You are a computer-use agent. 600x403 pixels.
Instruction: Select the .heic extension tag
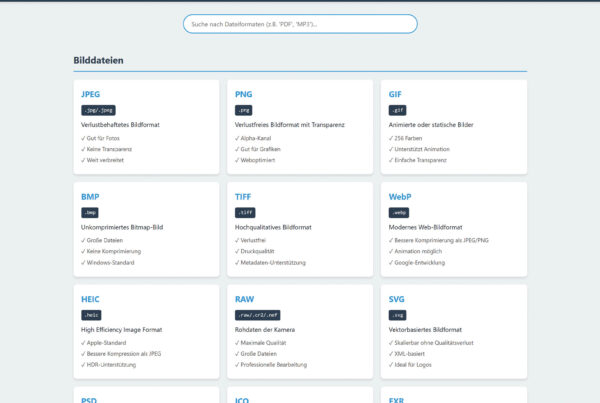[92, 315]
